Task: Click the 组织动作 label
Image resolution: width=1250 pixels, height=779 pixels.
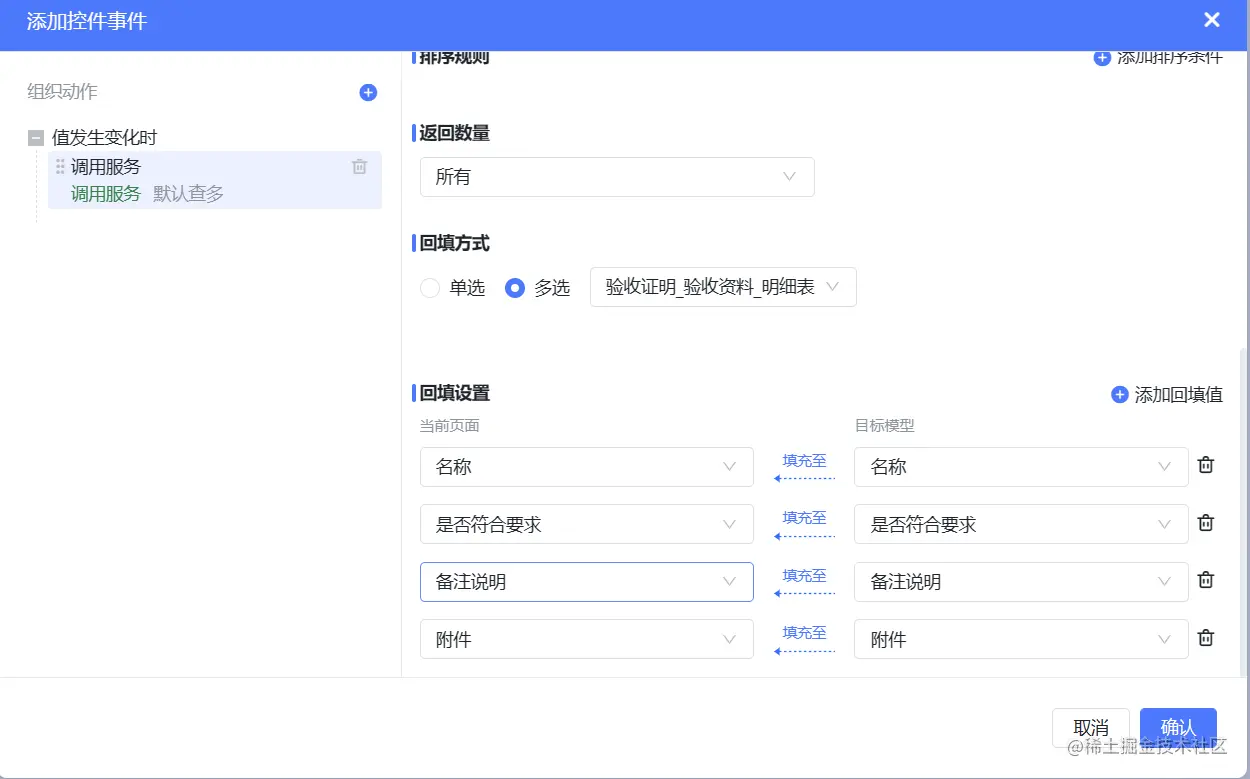Action: (x=62, y=92)
